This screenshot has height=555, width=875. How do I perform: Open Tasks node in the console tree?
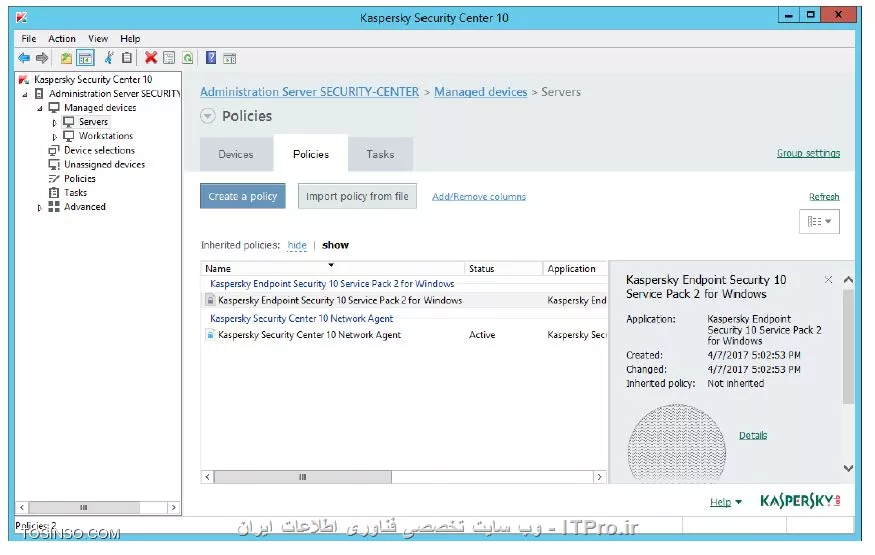click(75, 192)
